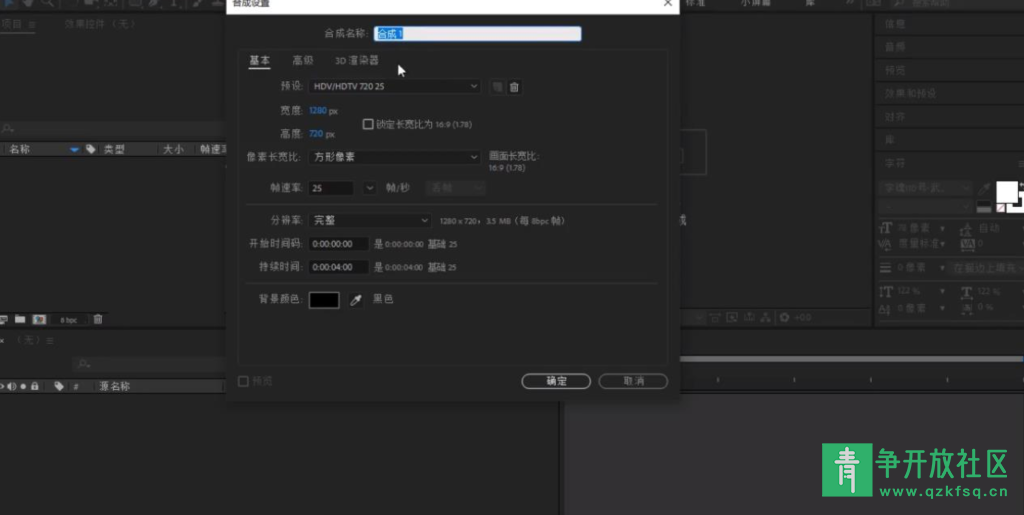Image resolution: width=1024 pixels, height=515 pixels.
Task: Open the 字符 panel header
Action: pos(895,163)
